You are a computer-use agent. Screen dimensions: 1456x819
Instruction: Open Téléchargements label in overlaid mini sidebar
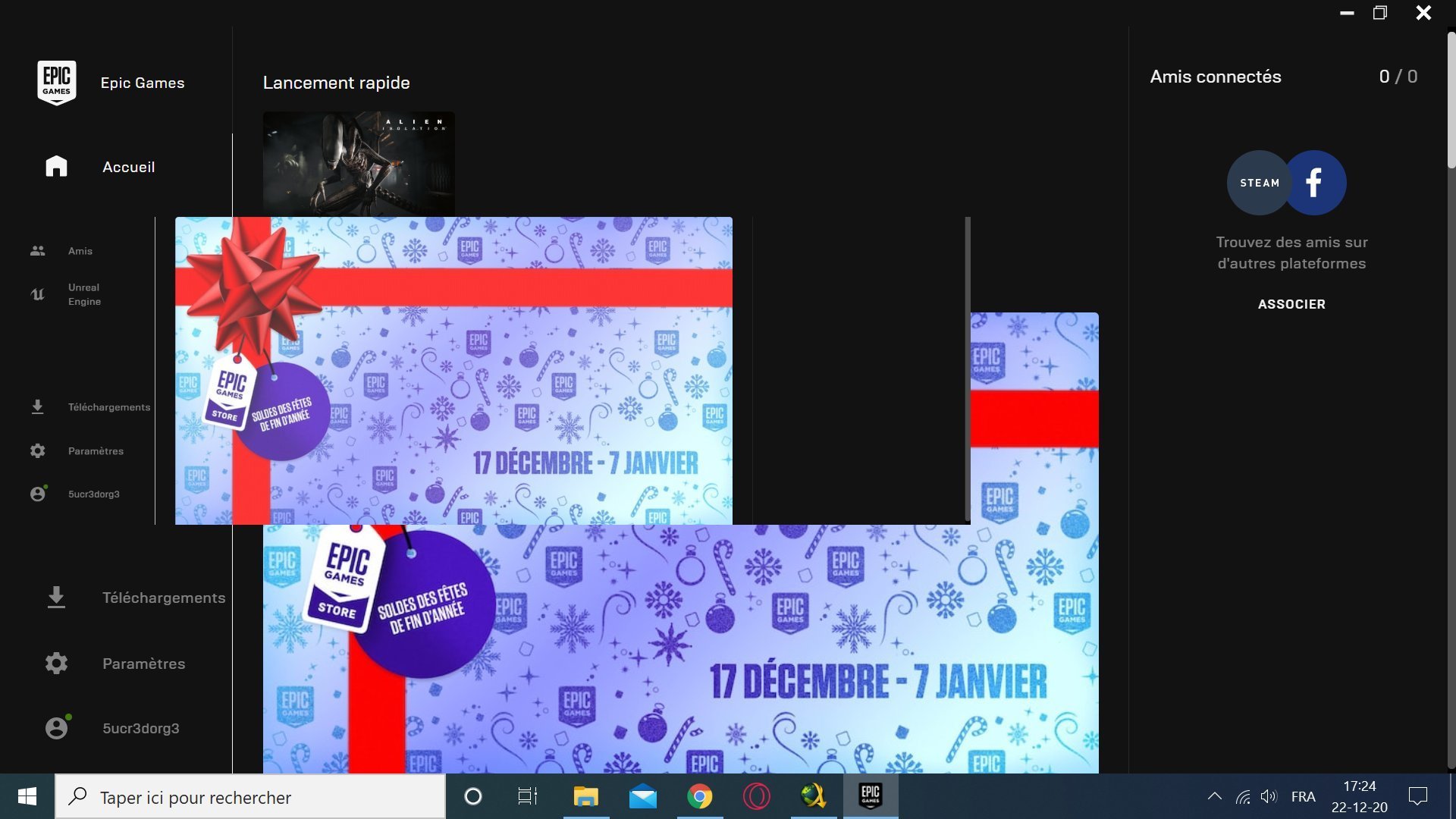(x=109, y=407)
